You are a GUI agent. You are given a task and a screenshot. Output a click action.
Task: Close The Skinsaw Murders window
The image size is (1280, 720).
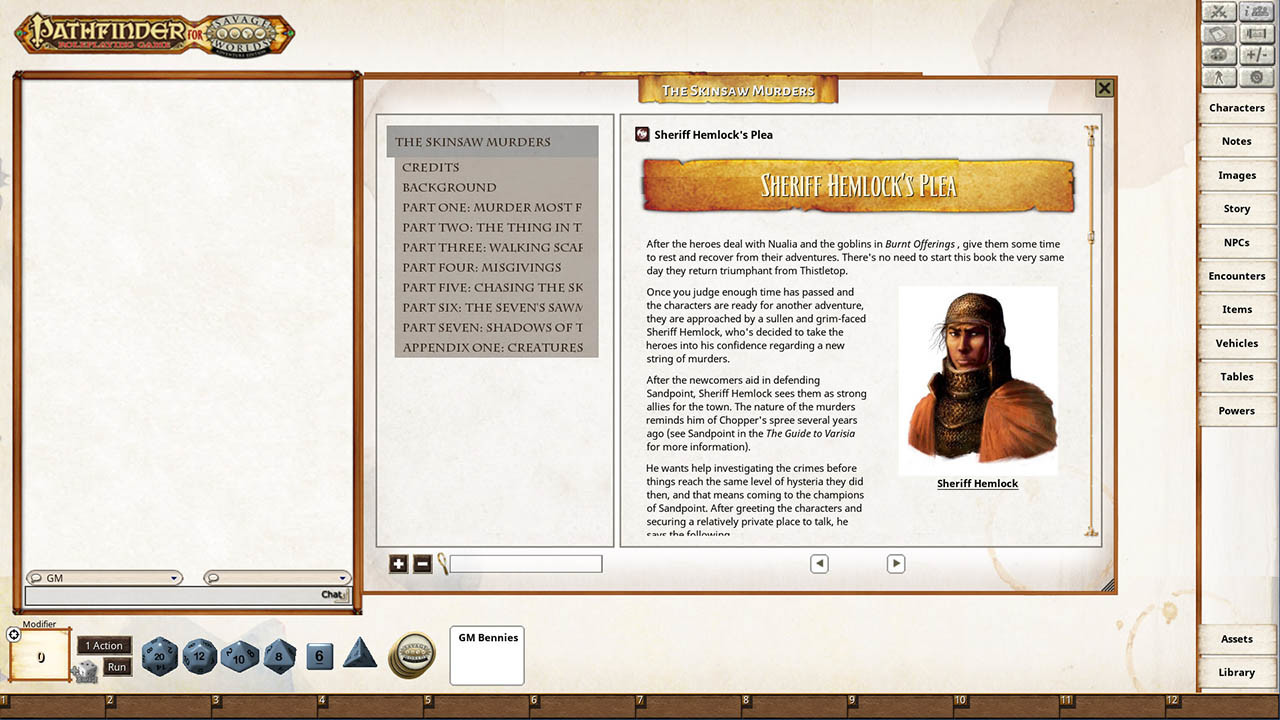tap(1104, 88)
